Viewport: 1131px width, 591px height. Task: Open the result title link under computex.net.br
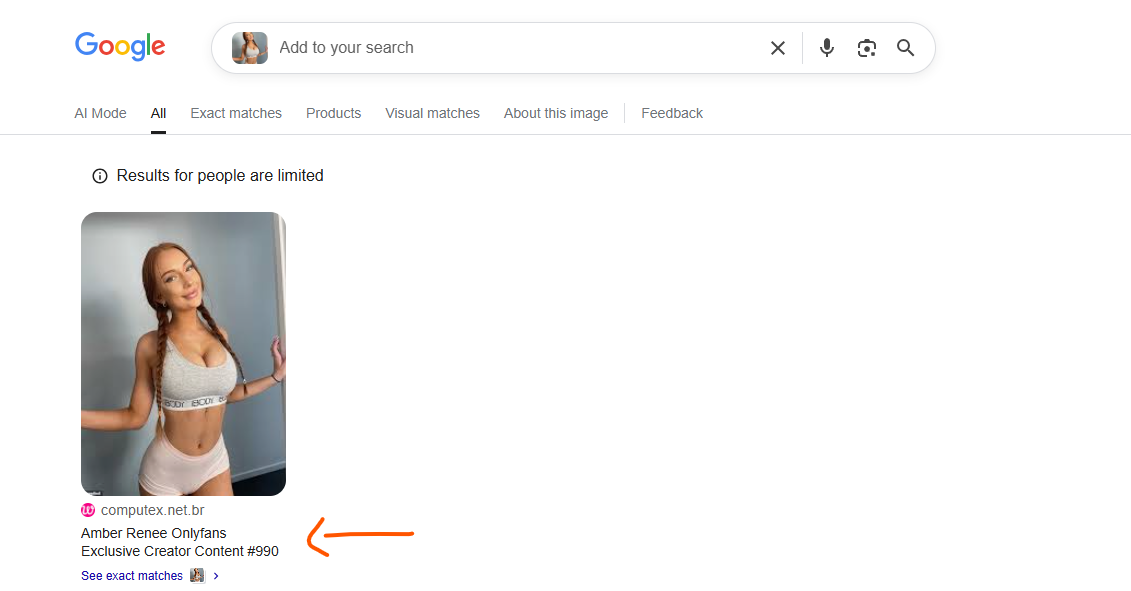(179, 542)
